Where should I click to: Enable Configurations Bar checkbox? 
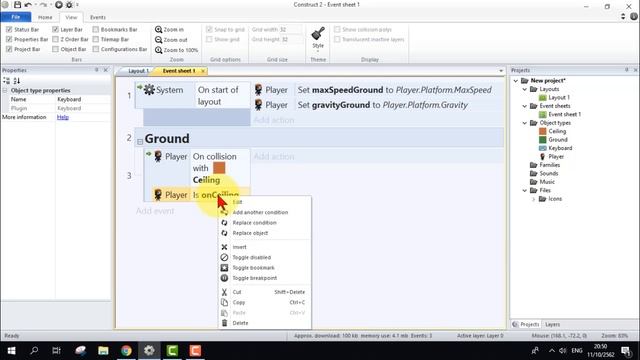(96, 49)
